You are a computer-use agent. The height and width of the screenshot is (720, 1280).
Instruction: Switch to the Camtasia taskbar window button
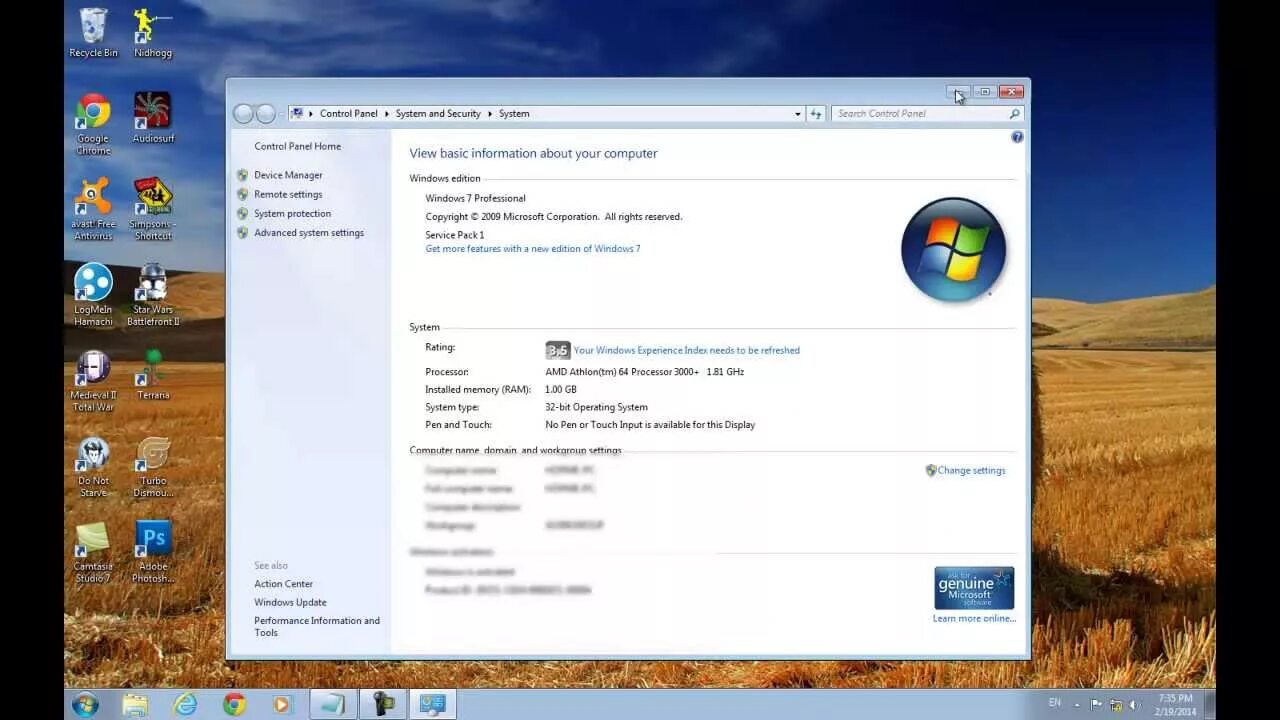click(335, 704)
